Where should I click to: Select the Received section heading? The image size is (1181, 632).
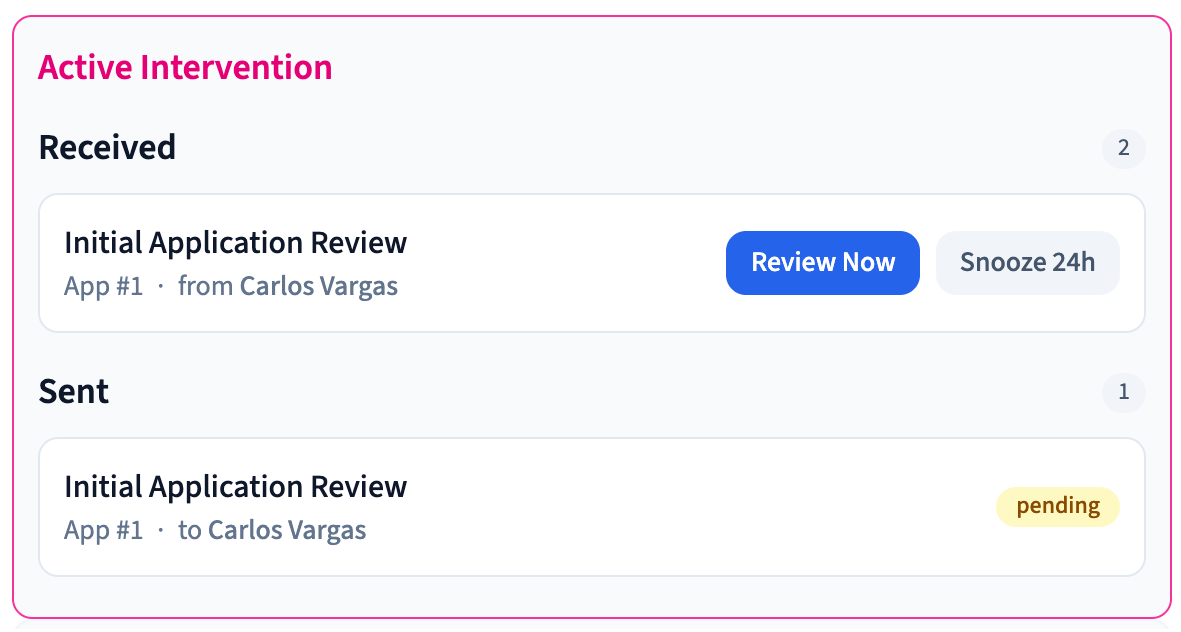(x=107, y=147)
